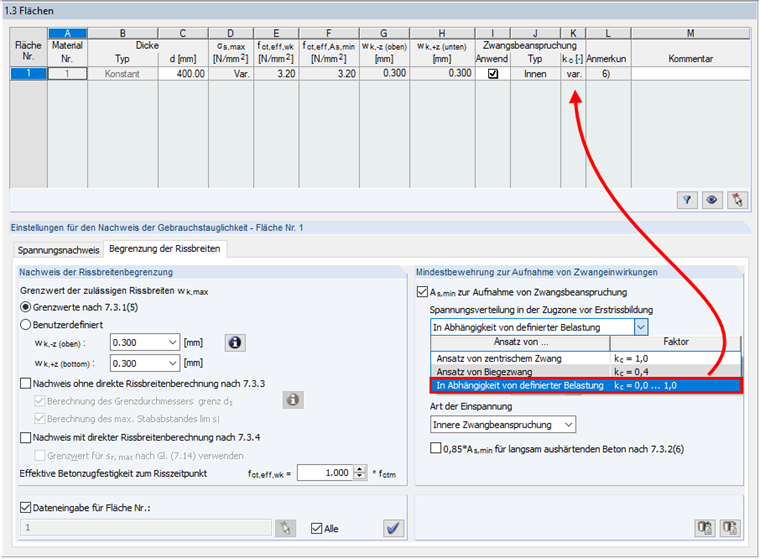Viewport: 760px width, 559px height.
Task: Enable Nachweis ohne direkte Rissbreitenberechnung nach 7.3.3
Action: point(26,383)
